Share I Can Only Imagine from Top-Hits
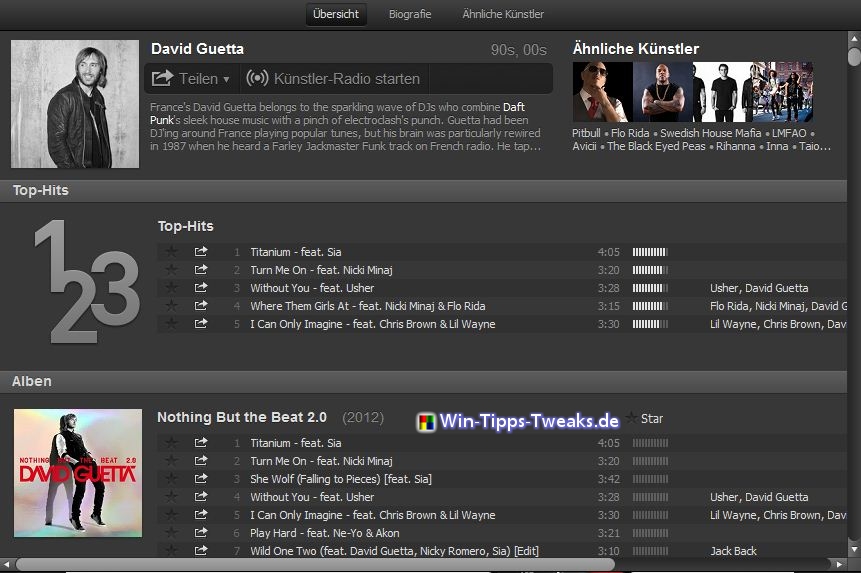Viewport: 861px width, 573px height. click(201, 324)
